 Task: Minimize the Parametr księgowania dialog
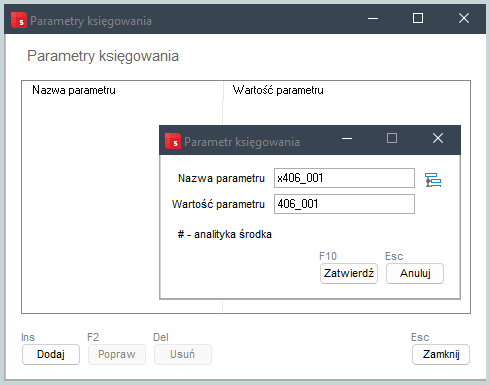347,138
